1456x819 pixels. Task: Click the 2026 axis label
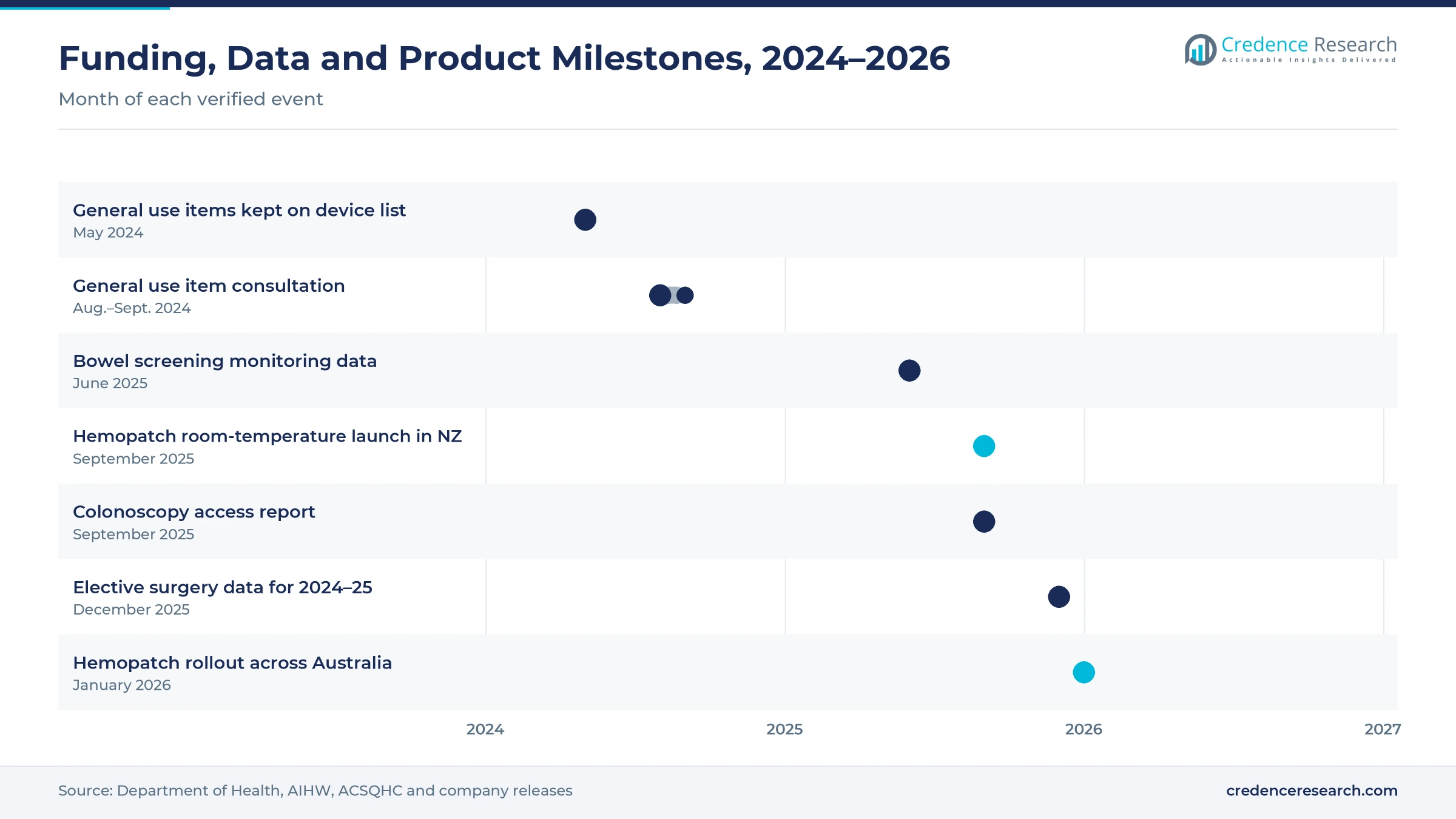point(1084,729)
